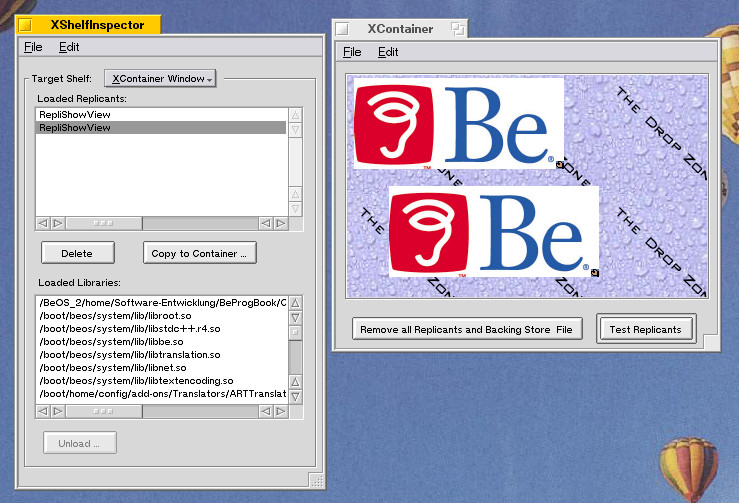Viewport: 739px width, 503px height.
Task: Open File menu in XShelfInspector
Action: pyautogui.click(x=33, y=47)
